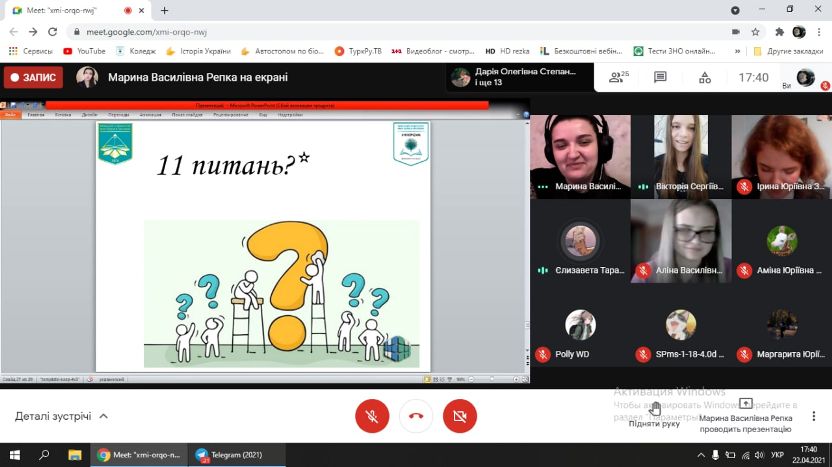Click the raise hand icon
The height and width of the screenshot is (467, 832).
coord(655,408)
